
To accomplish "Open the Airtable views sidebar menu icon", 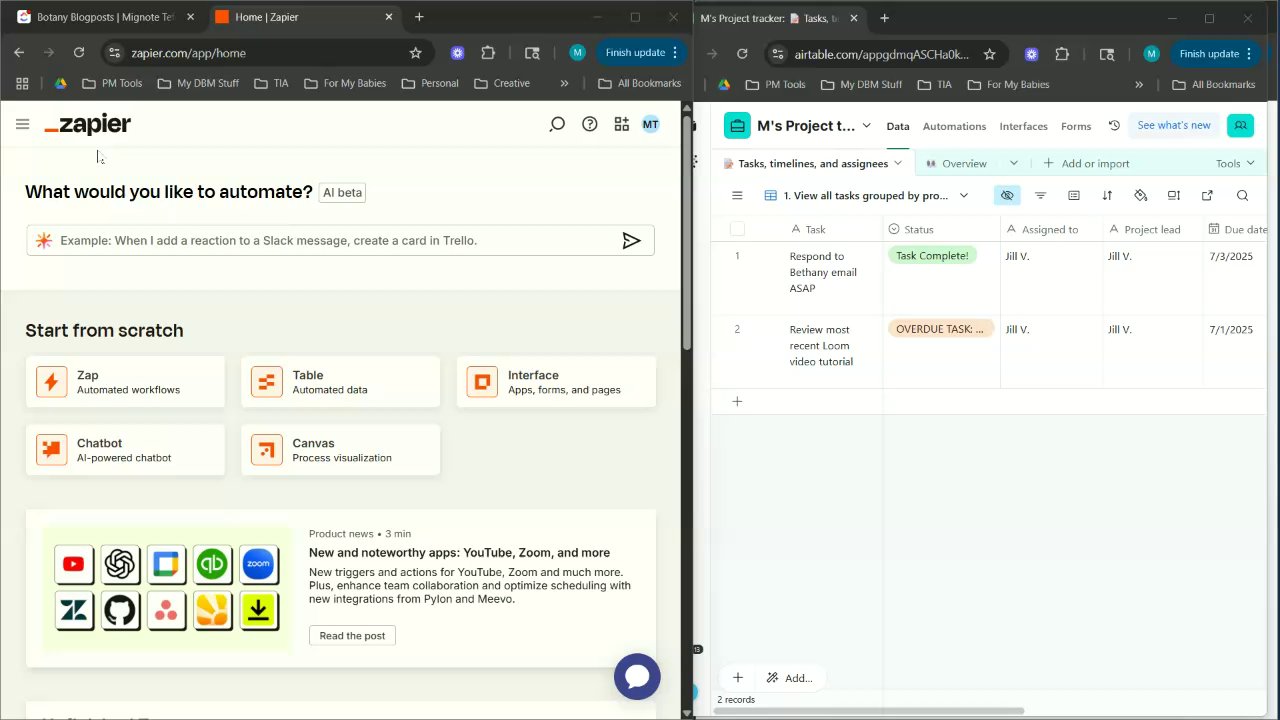I will [x=737, y=196].
